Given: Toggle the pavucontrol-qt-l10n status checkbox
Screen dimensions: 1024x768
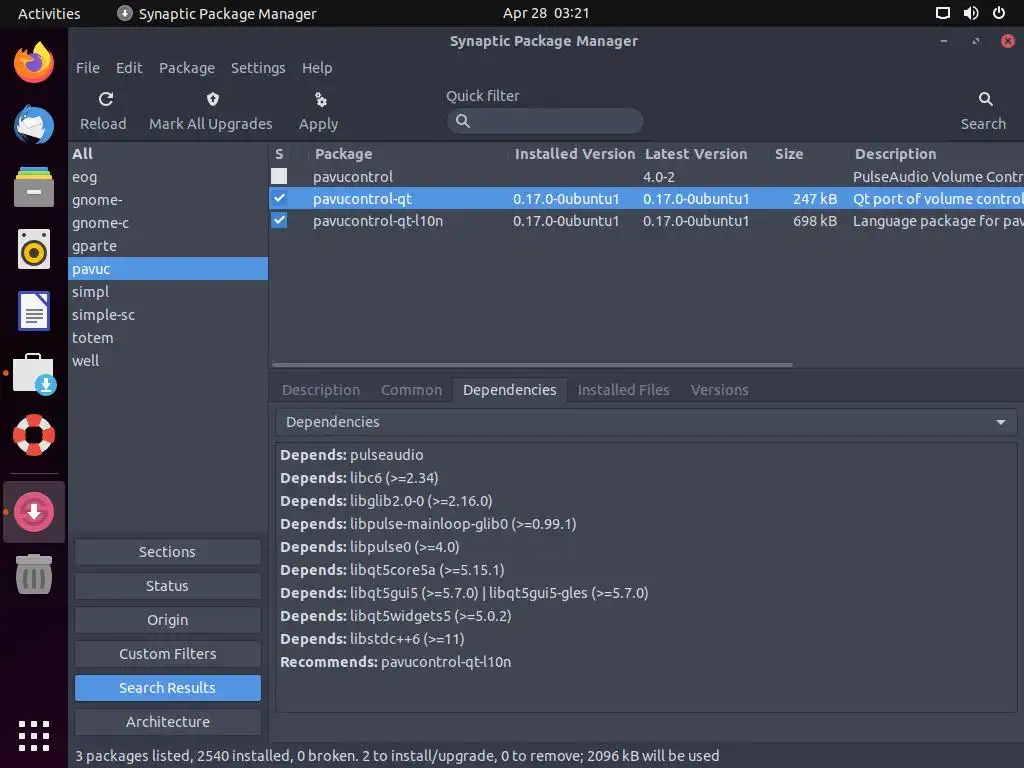Looking at the screenshot, I should 279,220.
